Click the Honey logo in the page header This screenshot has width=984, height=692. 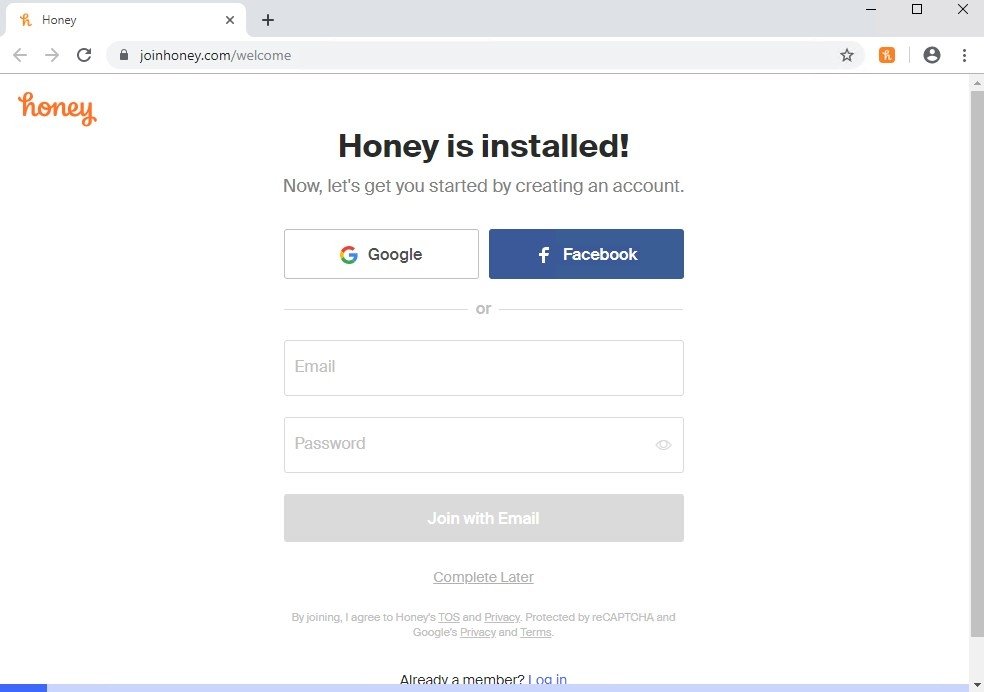[57, 109]
